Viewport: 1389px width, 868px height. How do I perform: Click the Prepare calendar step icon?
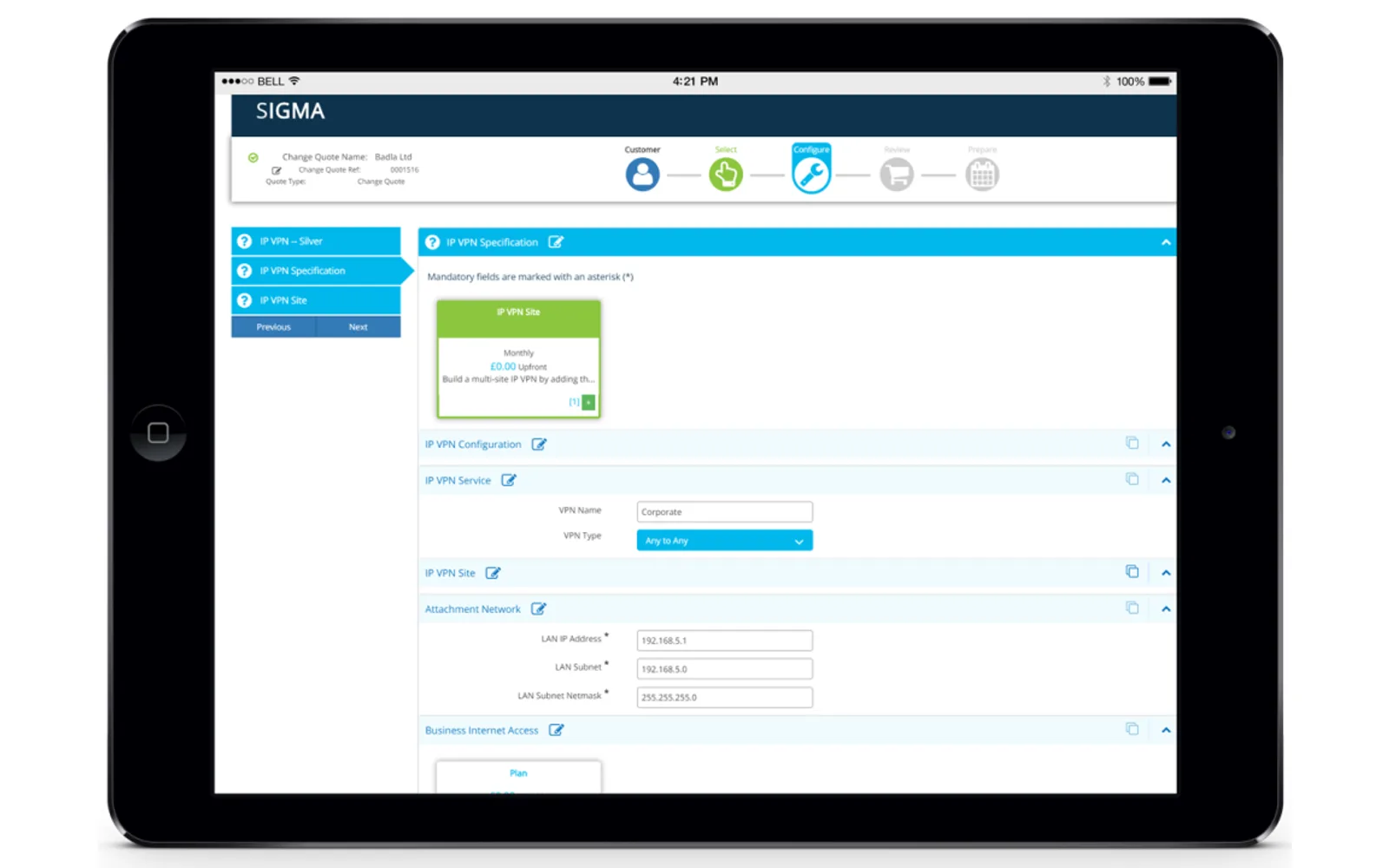click(982, 174)
